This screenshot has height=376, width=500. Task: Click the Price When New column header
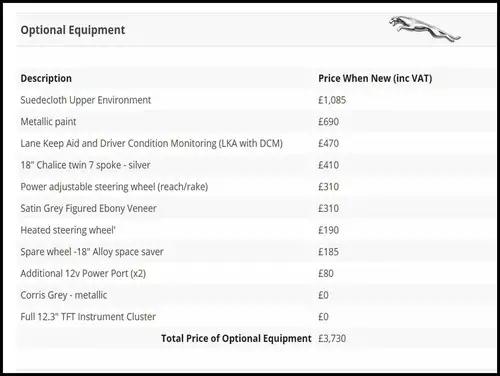tap(375, 78)
